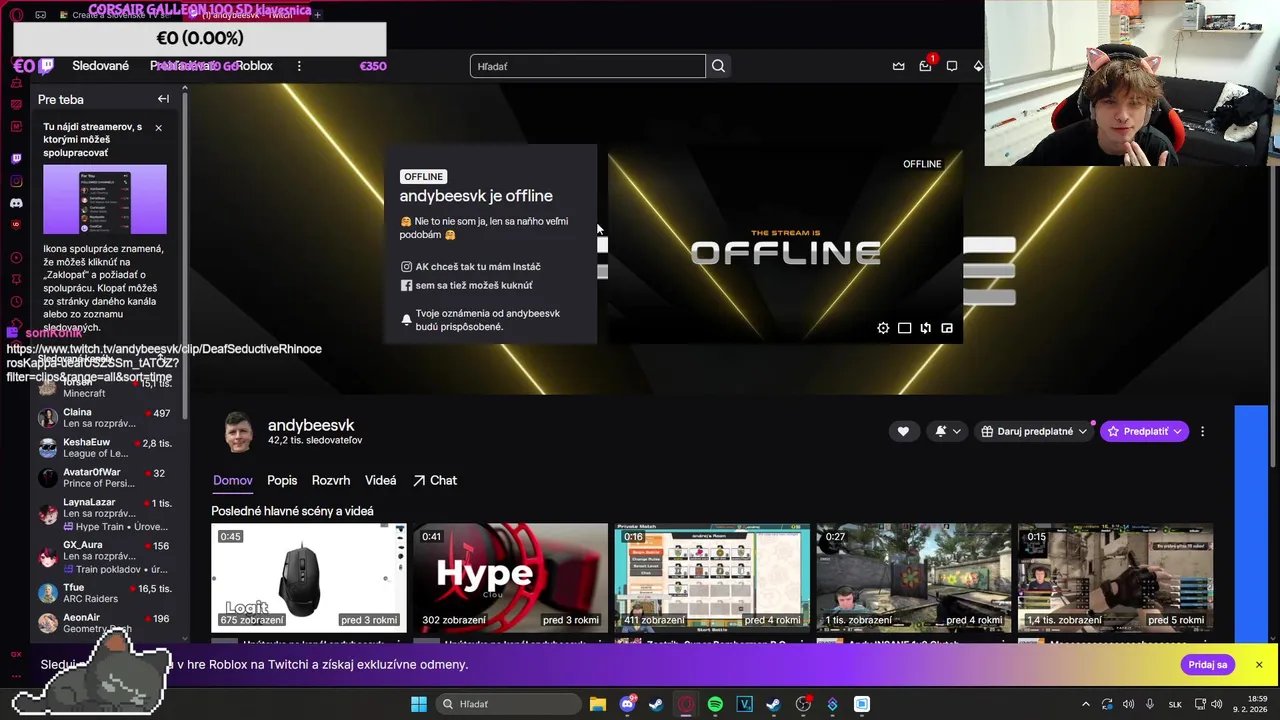This screenshot has width=1280, height=720.
Task: Open the Hype clip thumbnail
Action: click(x=510, y=577)
